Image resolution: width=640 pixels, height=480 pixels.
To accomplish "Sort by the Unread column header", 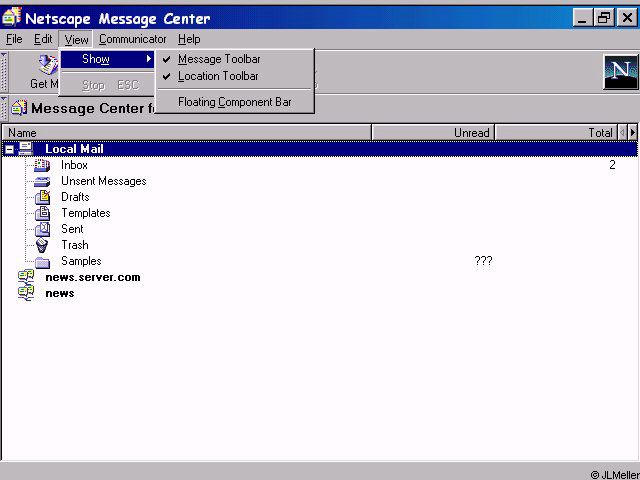I will [x=433, y=133].
